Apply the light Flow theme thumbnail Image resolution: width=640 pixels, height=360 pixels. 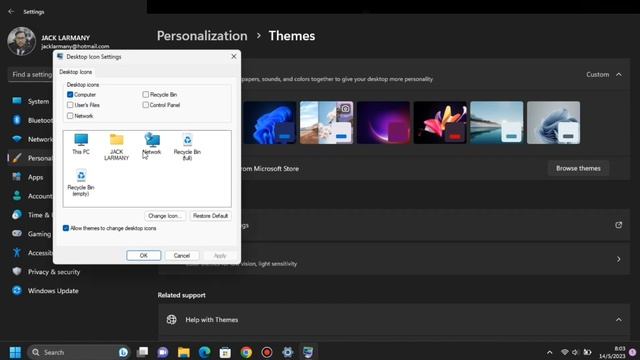tap(553, 122)
